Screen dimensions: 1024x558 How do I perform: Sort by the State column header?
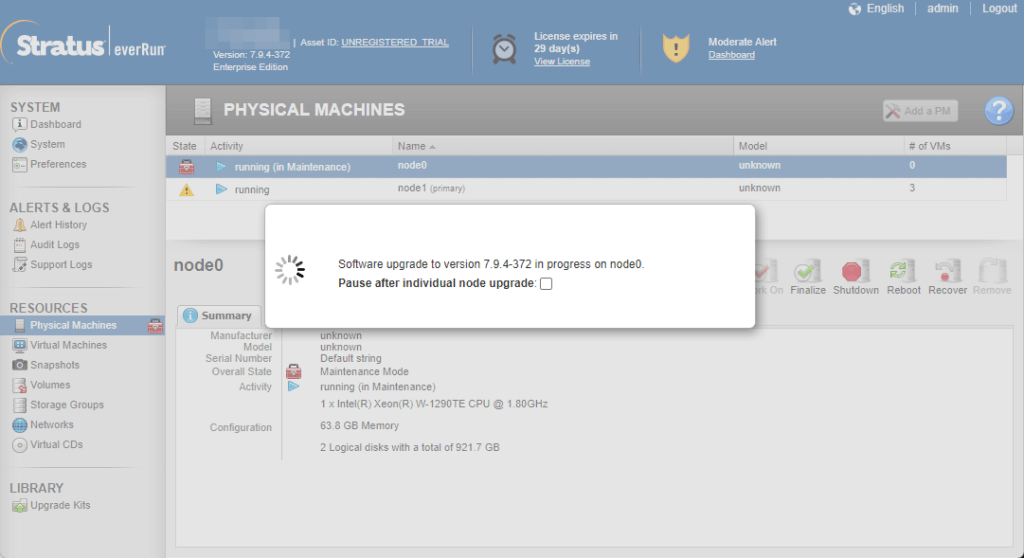pos(185,146)
